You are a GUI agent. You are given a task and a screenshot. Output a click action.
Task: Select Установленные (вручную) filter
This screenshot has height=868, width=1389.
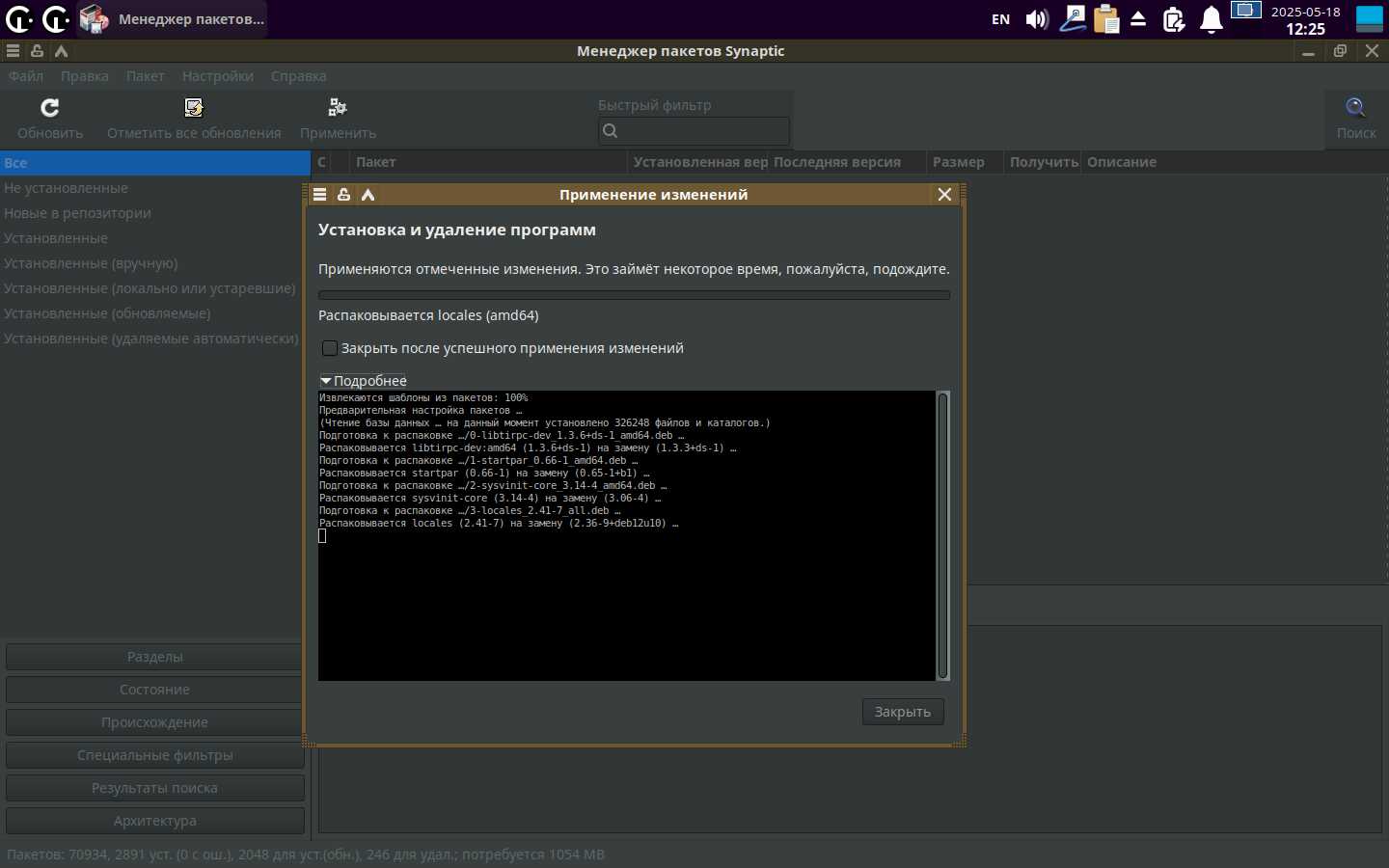tap(155, 263)
